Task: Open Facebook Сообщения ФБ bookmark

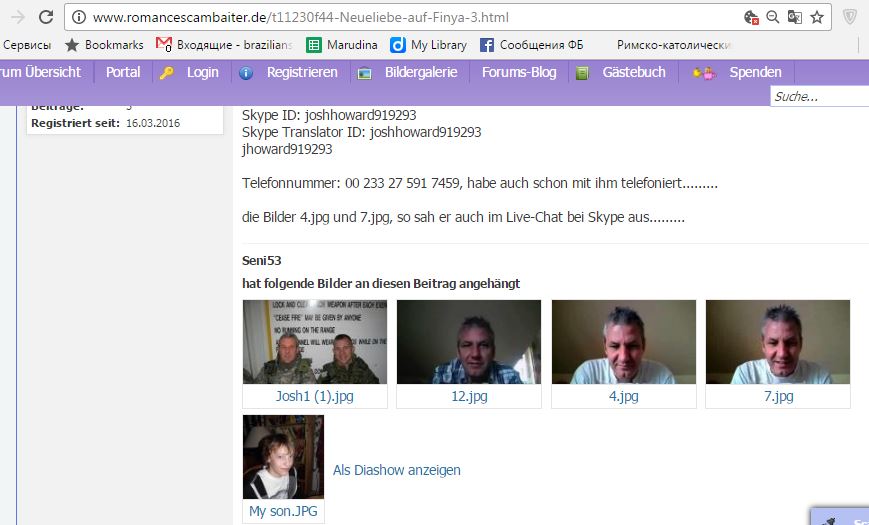Action: click(536, 45)
